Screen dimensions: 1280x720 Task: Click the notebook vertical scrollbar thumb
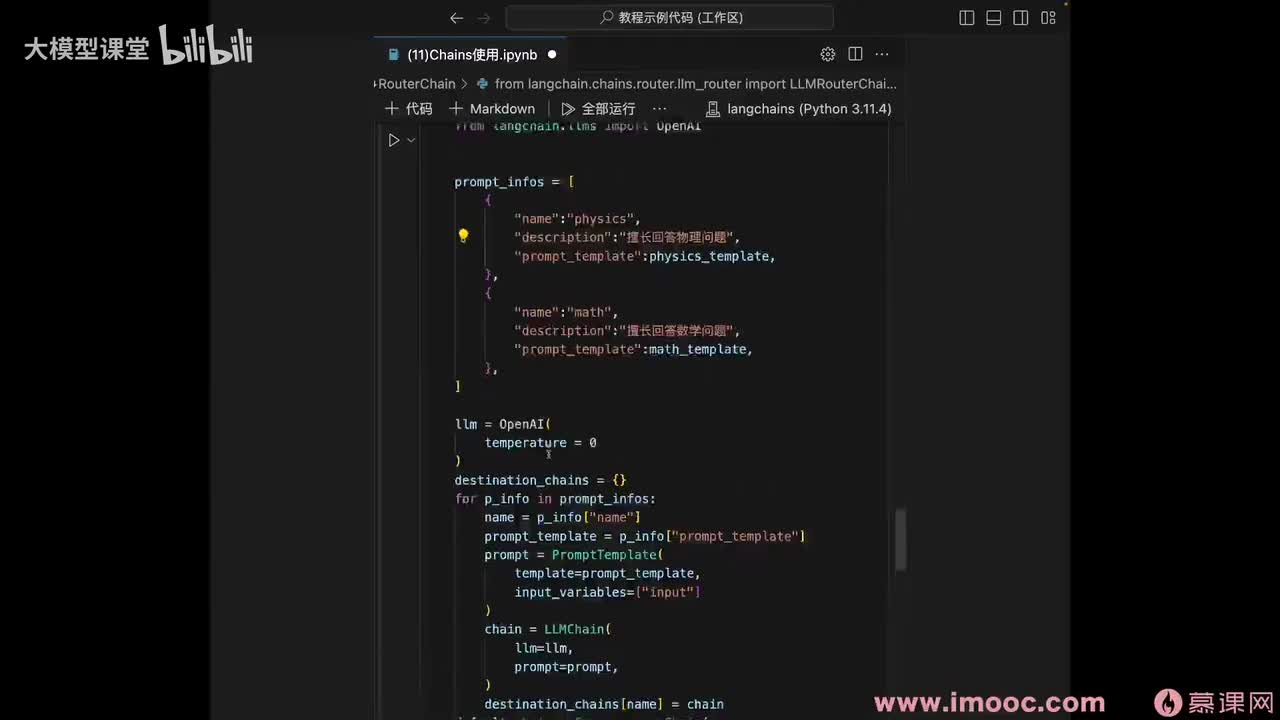point(901,540)
